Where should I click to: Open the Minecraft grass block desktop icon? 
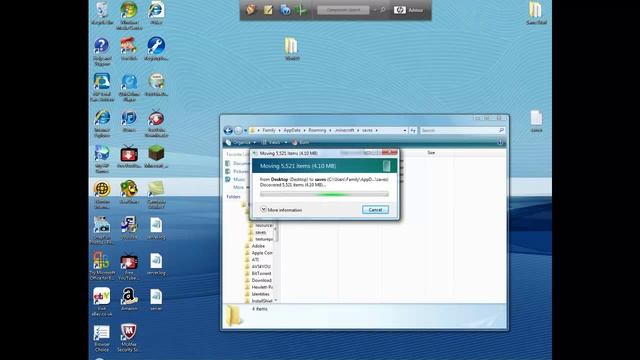(x=156, y=157)
